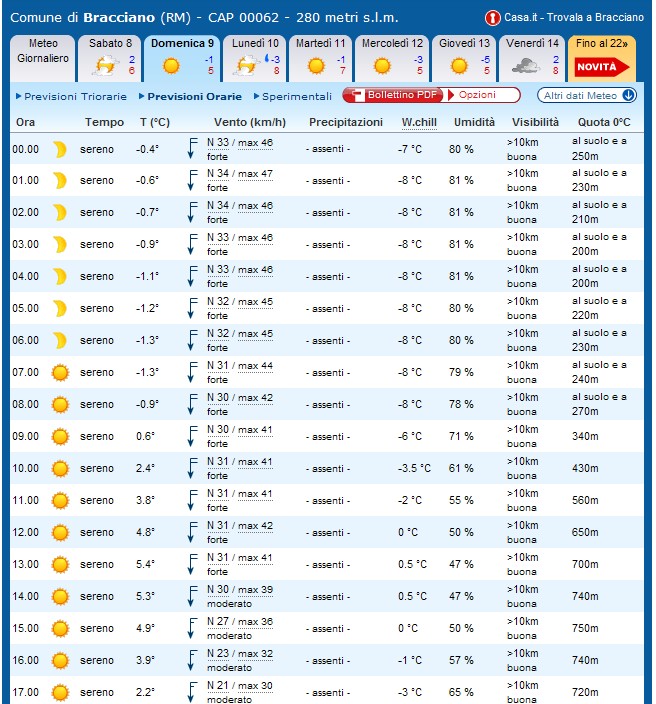
Task: Click the wind arrow icon in 09.00 row
Action: coord(192,436)
